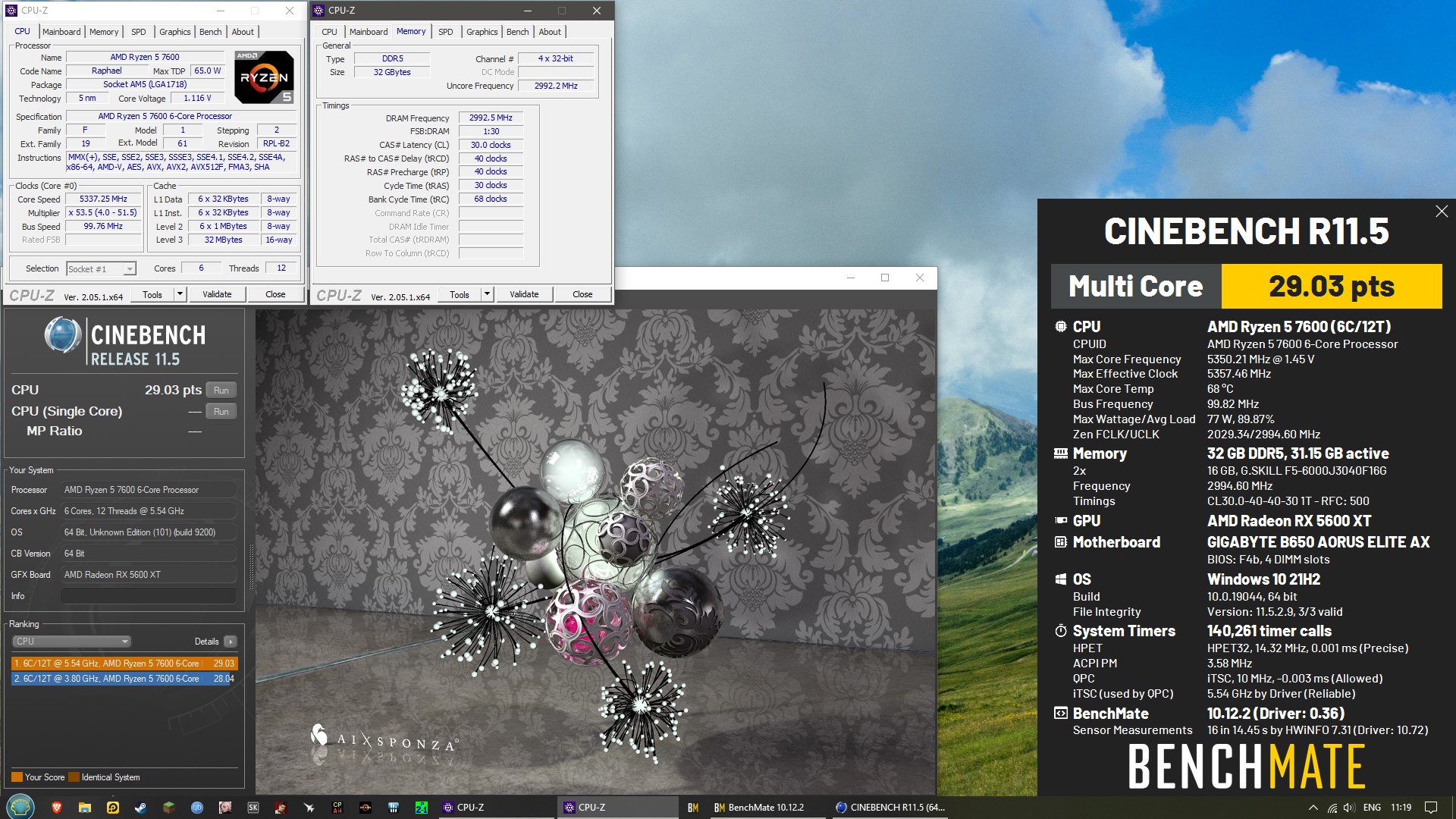Click Close button in right CPU-Z

pos(582,294)
